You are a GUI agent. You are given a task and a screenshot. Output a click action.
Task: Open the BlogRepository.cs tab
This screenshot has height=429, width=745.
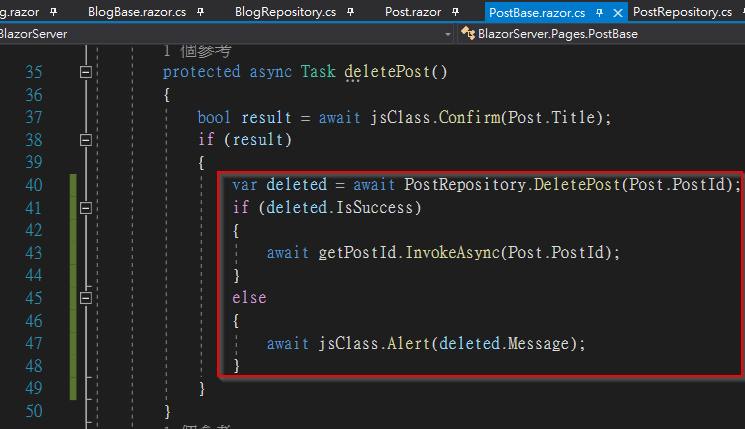(x=285, y=12)
